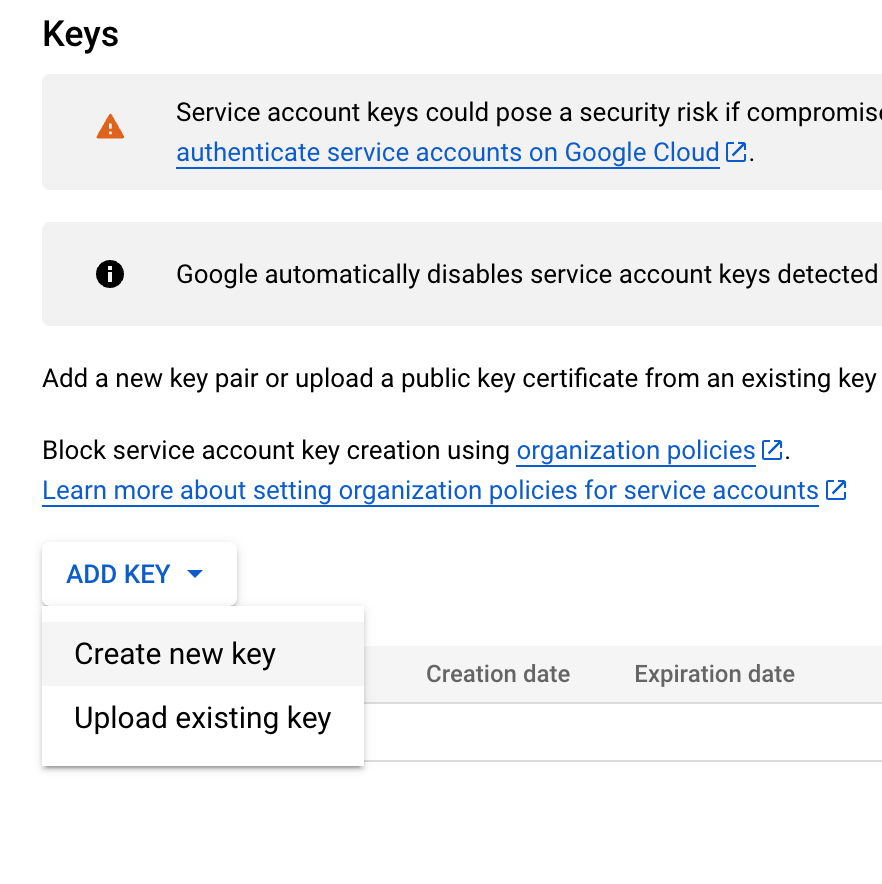Click external-link icon beside 'organization policies'

click(x=772, y=451)
